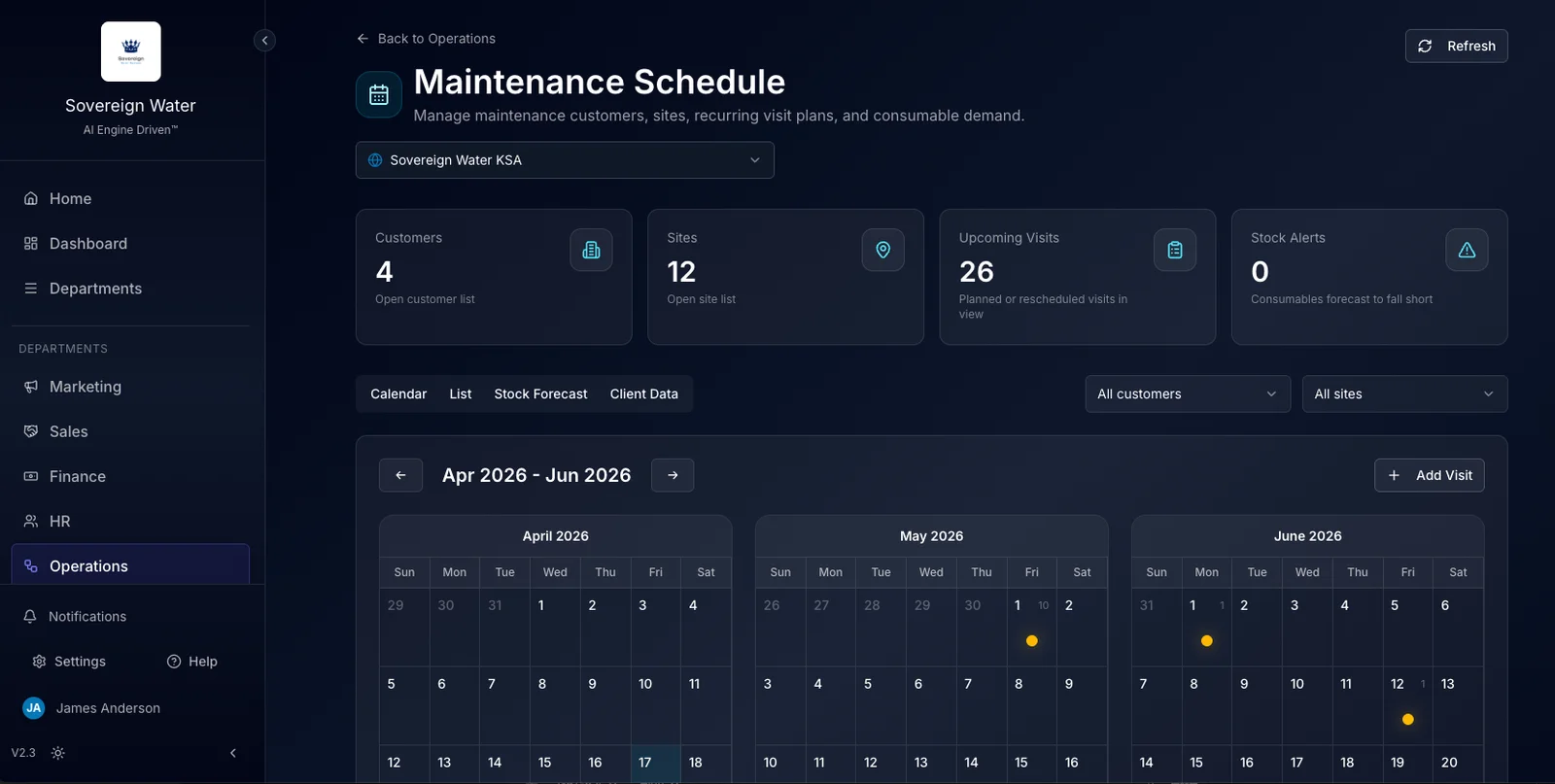Expand the All sites filter
Image resolution: width=1555 pixels, height=784 pixels.
(1404, 393)
